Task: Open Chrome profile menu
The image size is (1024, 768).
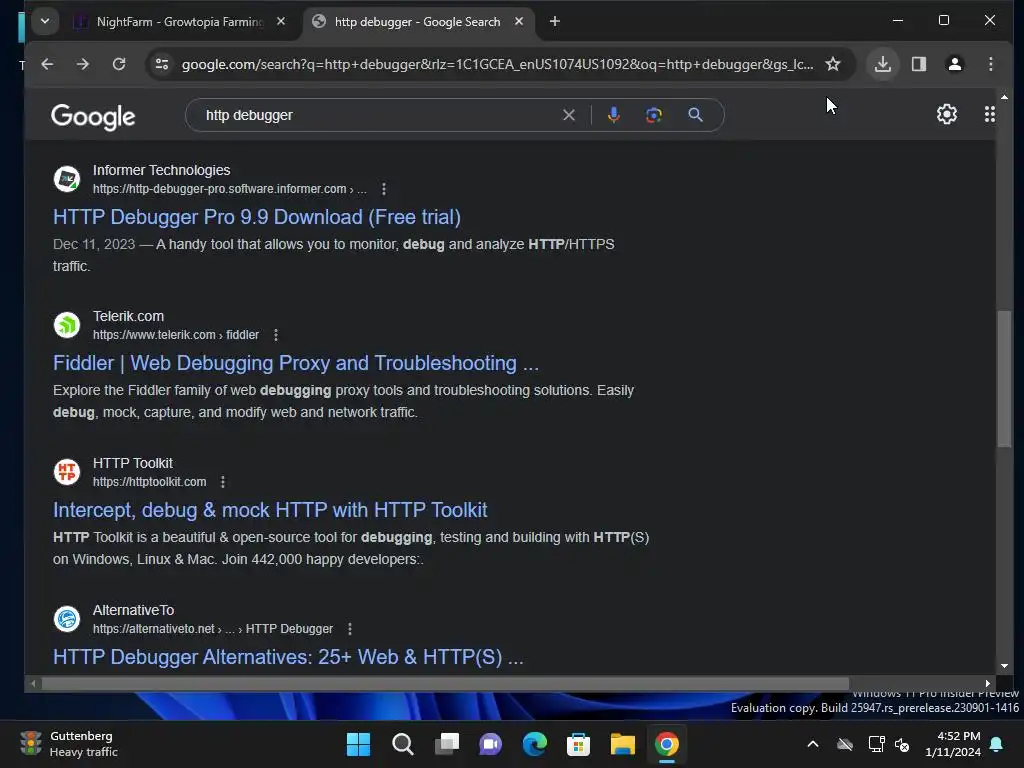Action: pyautogui.click(x=955, y=64)
